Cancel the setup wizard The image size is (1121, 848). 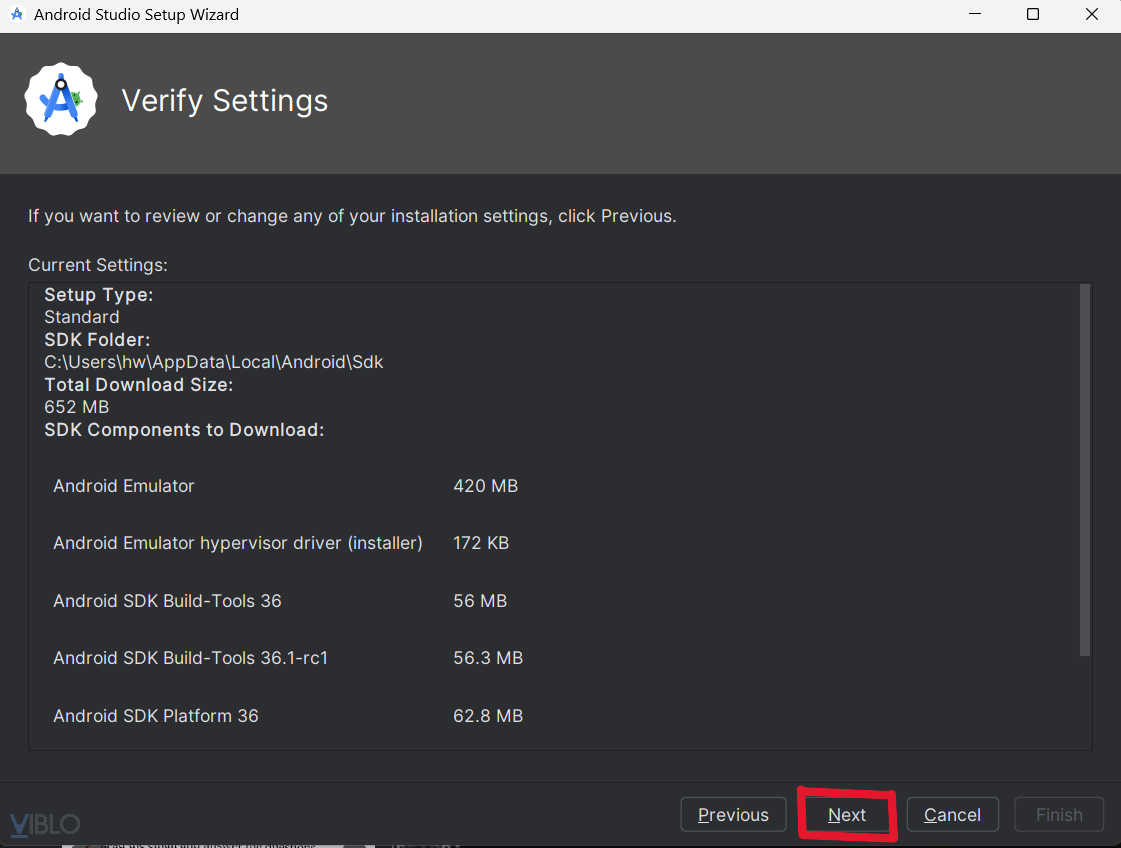pyautogui.click(x=952, y=815)
